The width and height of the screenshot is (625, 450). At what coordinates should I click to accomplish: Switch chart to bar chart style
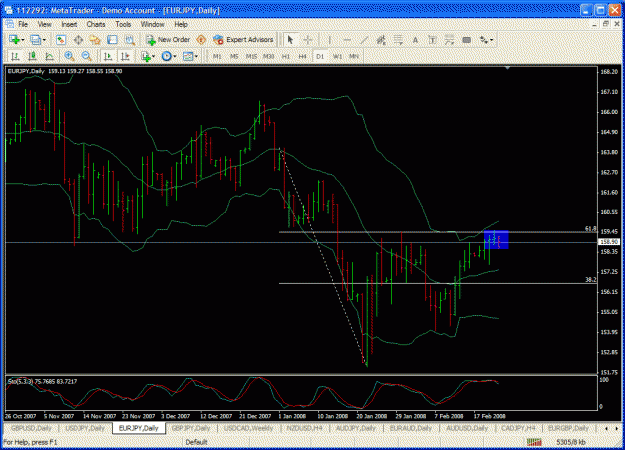coord(15,56)
